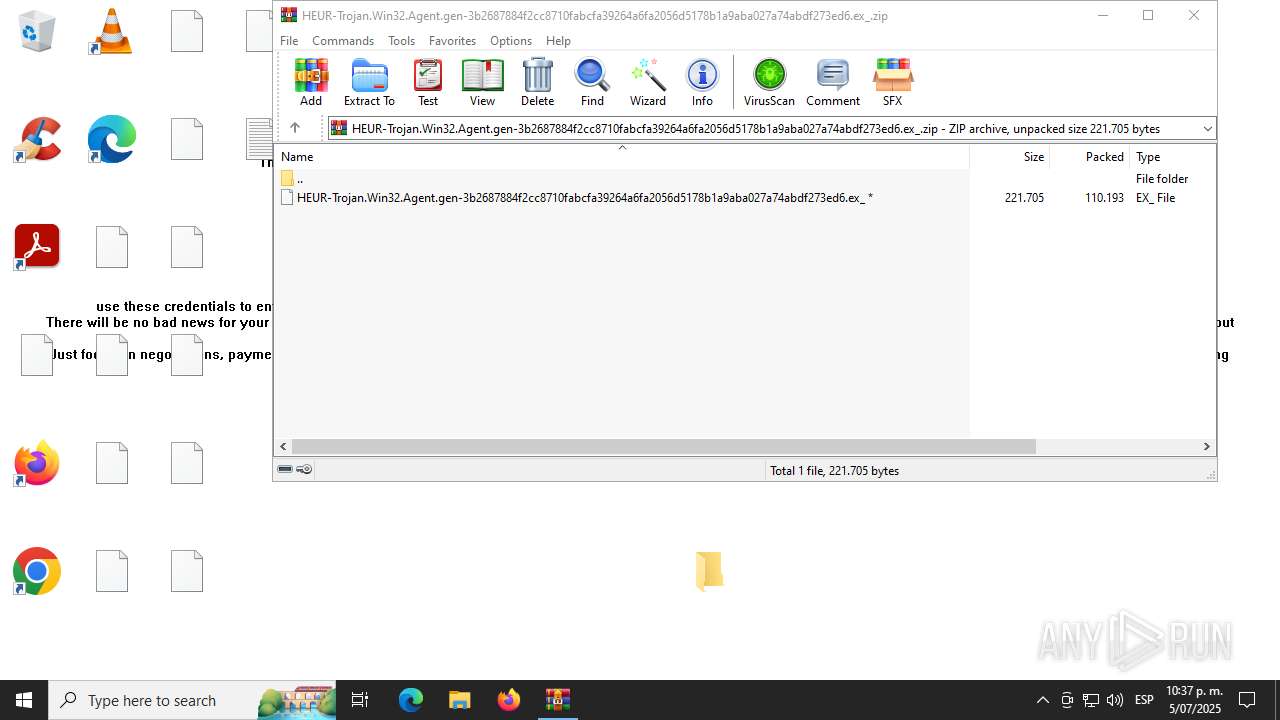Image resolution: width=1280 pixels, height=720 pixels.
Task: Open the Help menu
Action: point(558,41)
